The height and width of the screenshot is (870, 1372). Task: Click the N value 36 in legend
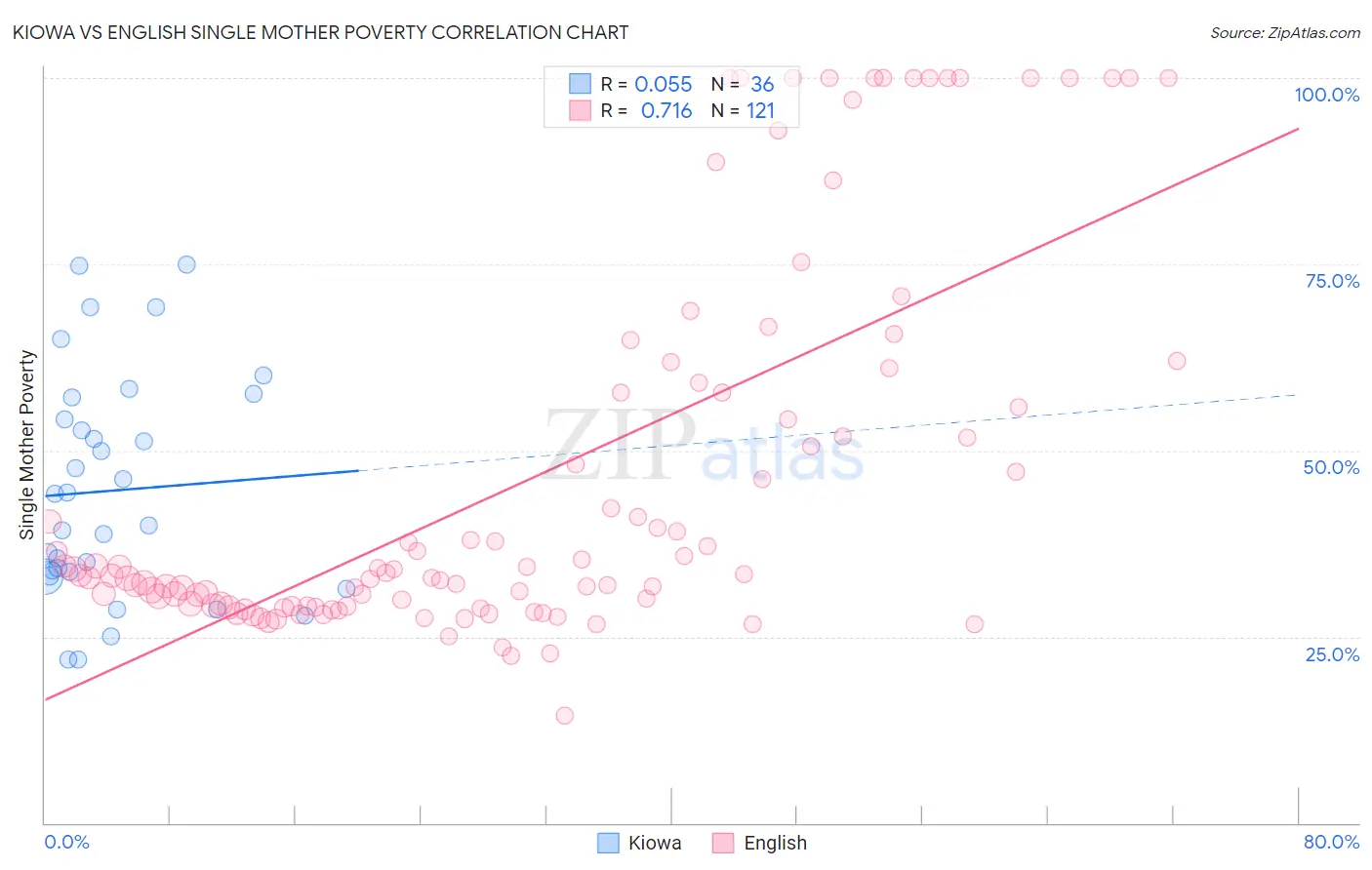762,84
